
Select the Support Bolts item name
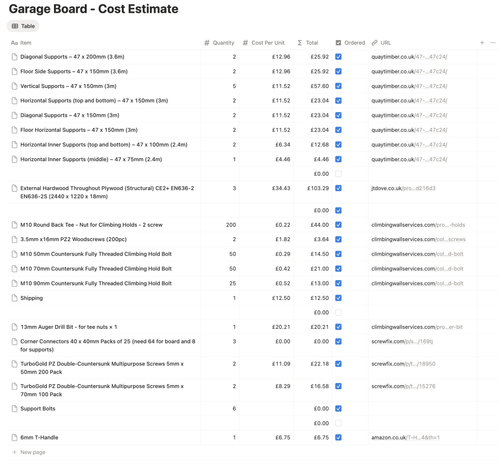click(x=38, y=409)
